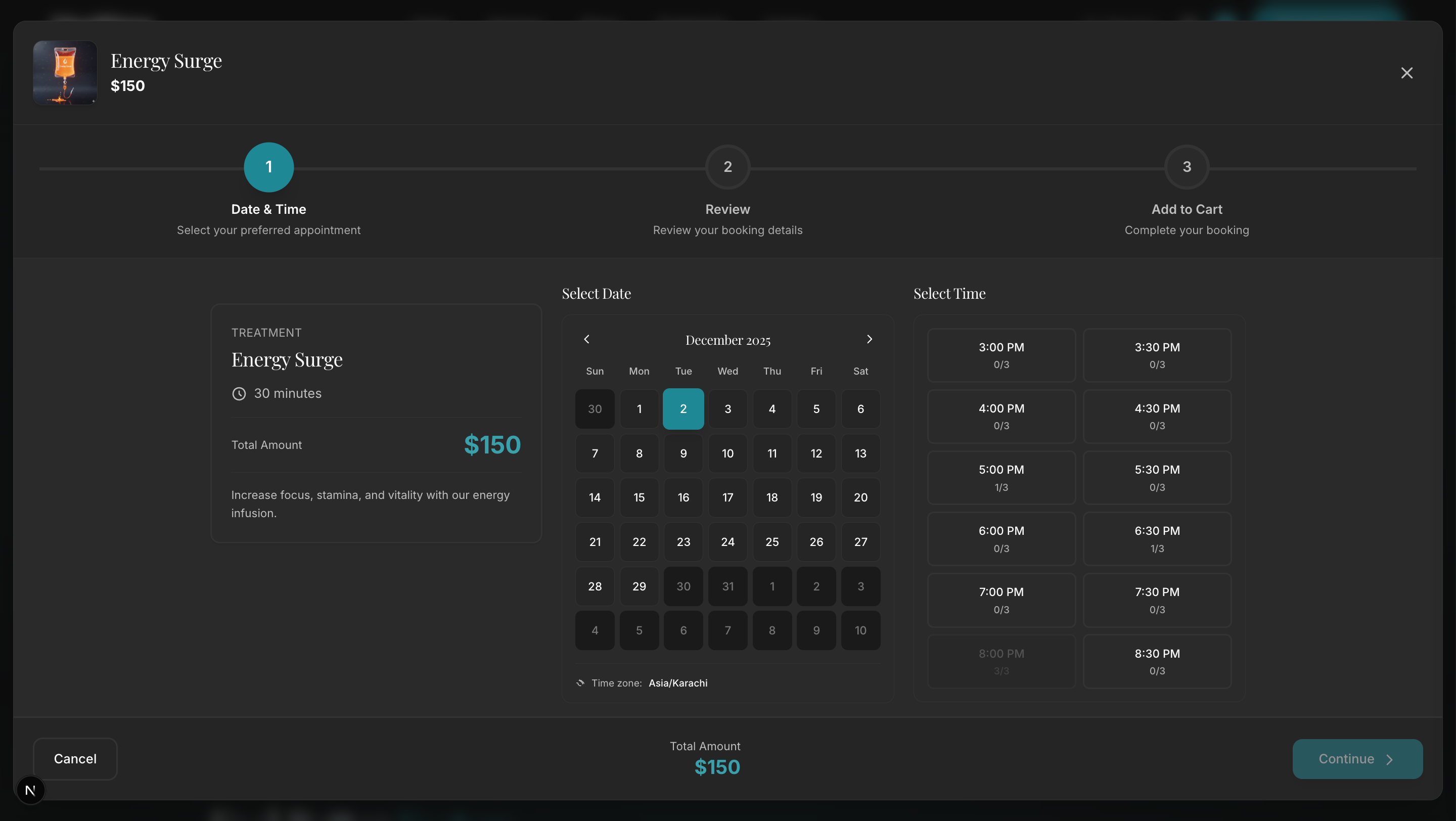Click the arrow icon inside Continue button
Viewport: 1456px width, 821px height.
click(1390, 759)
